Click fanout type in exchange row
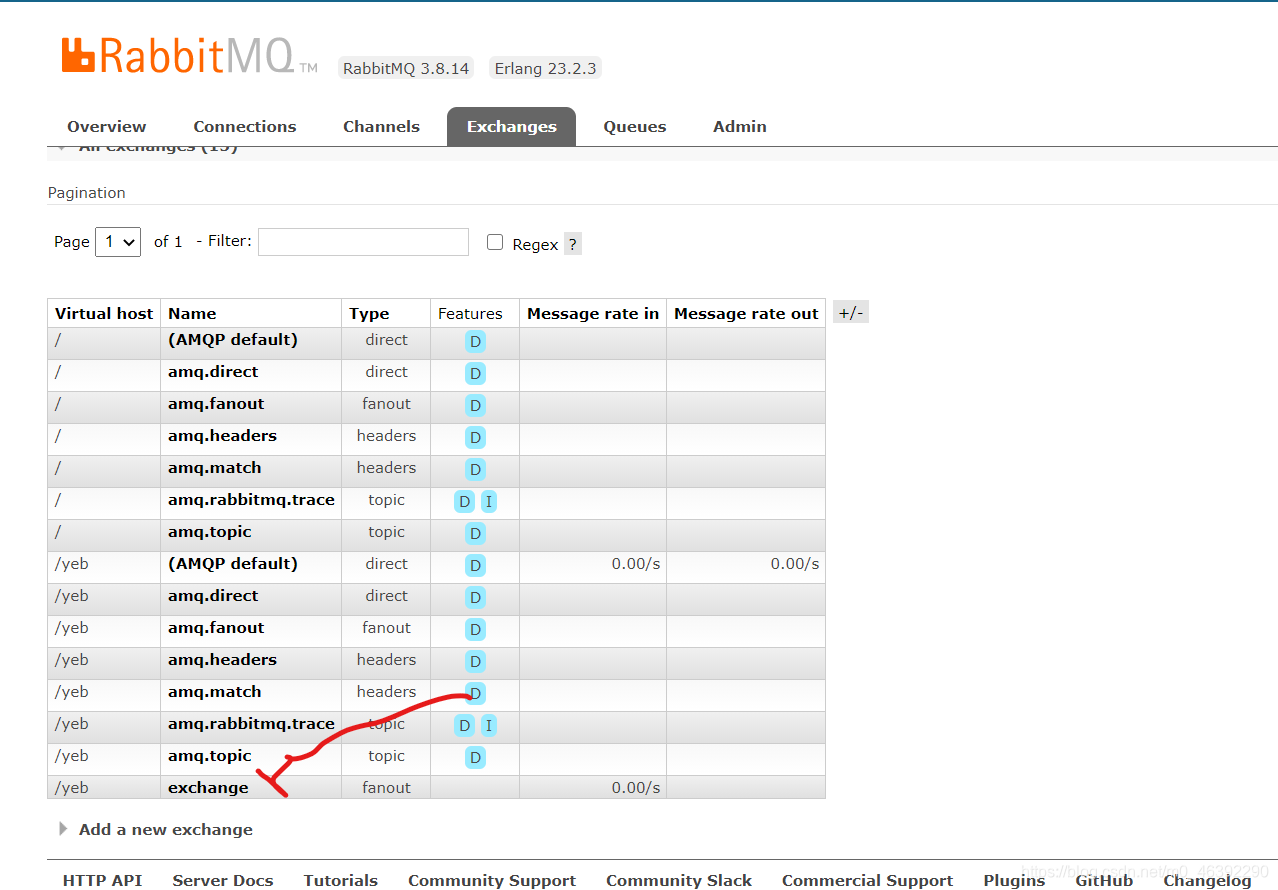 pyautogui.click(x=386, y=788)
